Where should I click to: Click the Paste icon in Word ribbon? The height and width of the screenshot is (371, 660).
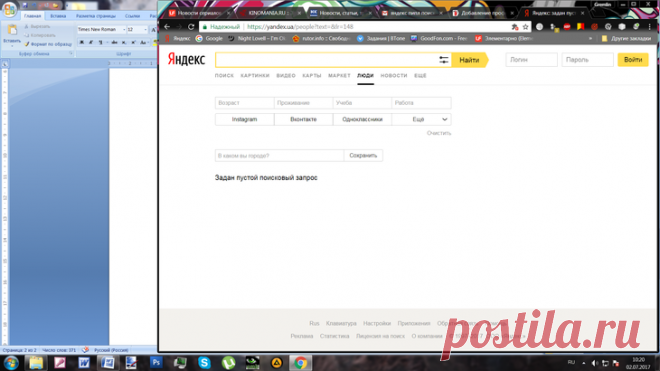point(12,33)
